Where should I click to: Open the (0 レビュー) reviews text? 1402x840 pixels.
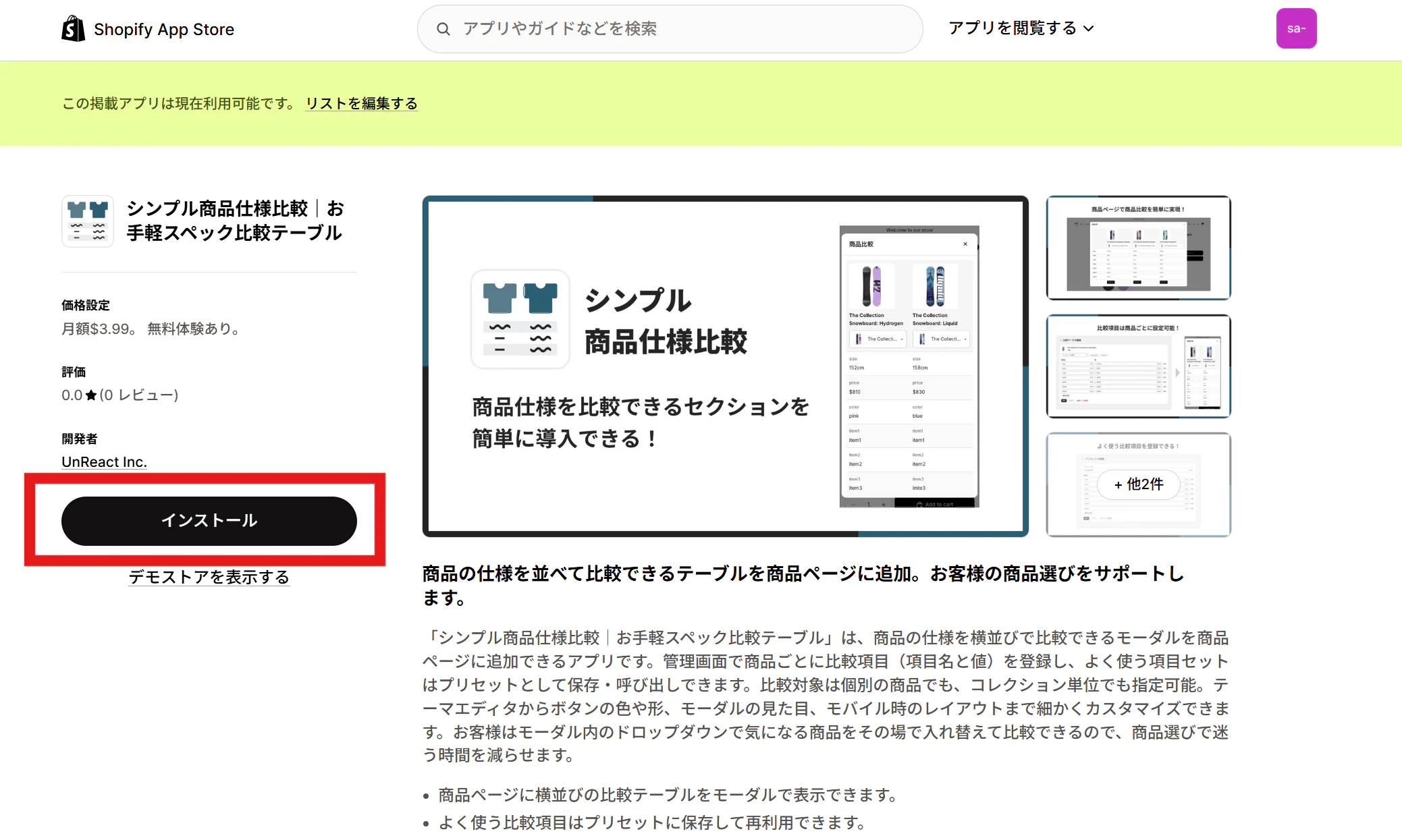coord(139,395)
